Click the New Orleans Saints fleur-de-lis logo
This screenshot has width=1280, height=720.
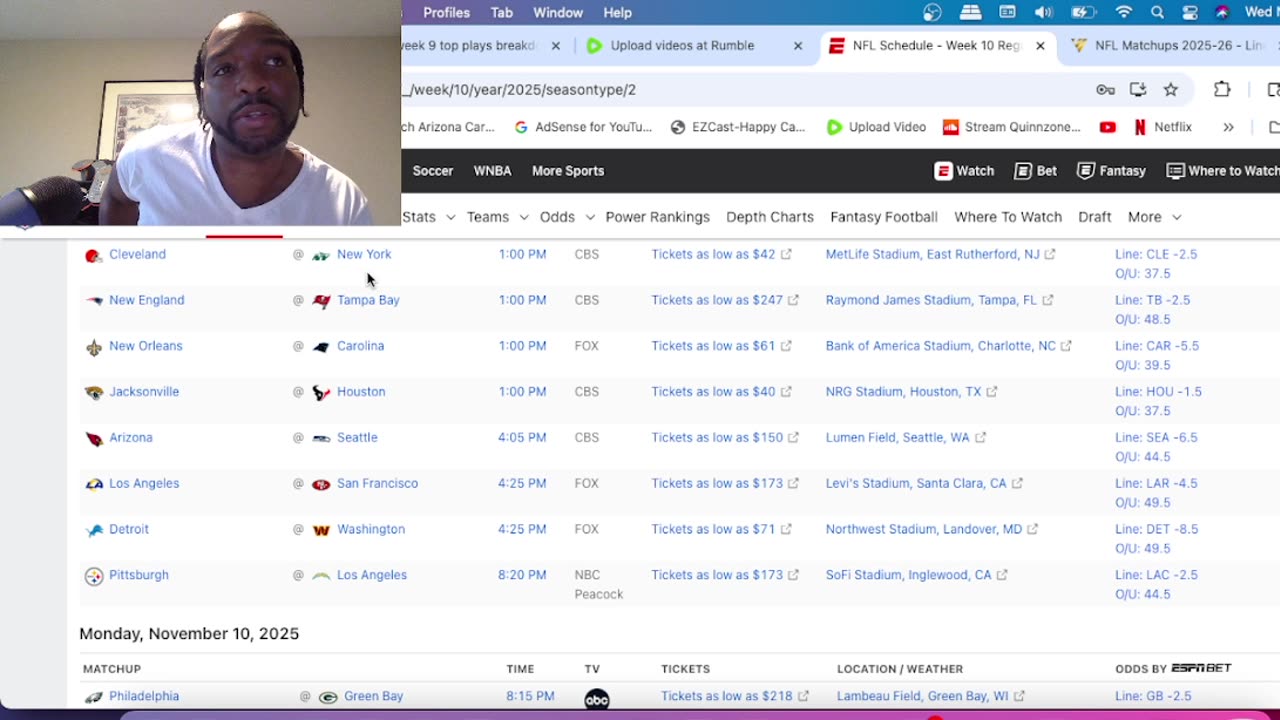[x=93, y=347]
